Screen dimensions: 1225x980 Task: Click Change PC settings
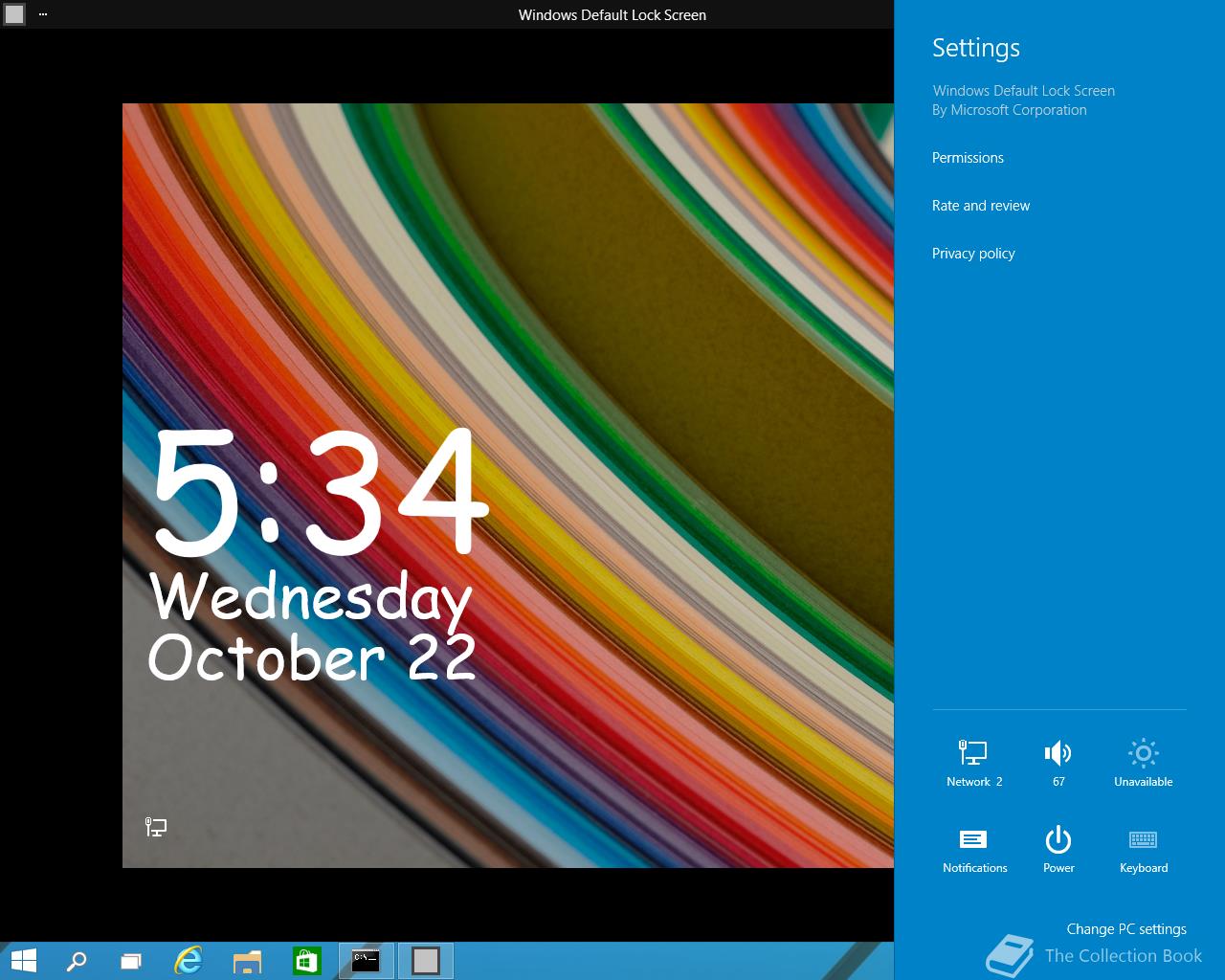click(1126, 929)
